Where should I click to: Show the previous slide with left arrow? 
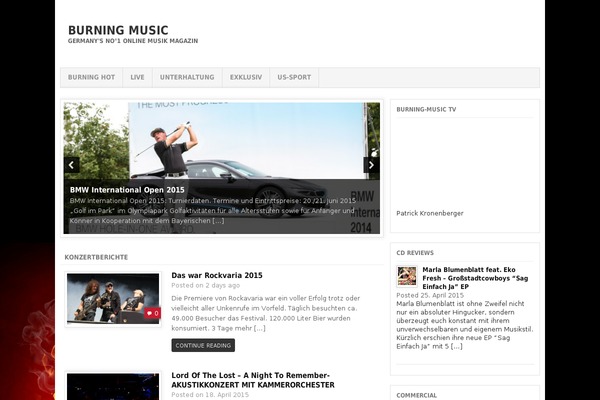point(72,165)
